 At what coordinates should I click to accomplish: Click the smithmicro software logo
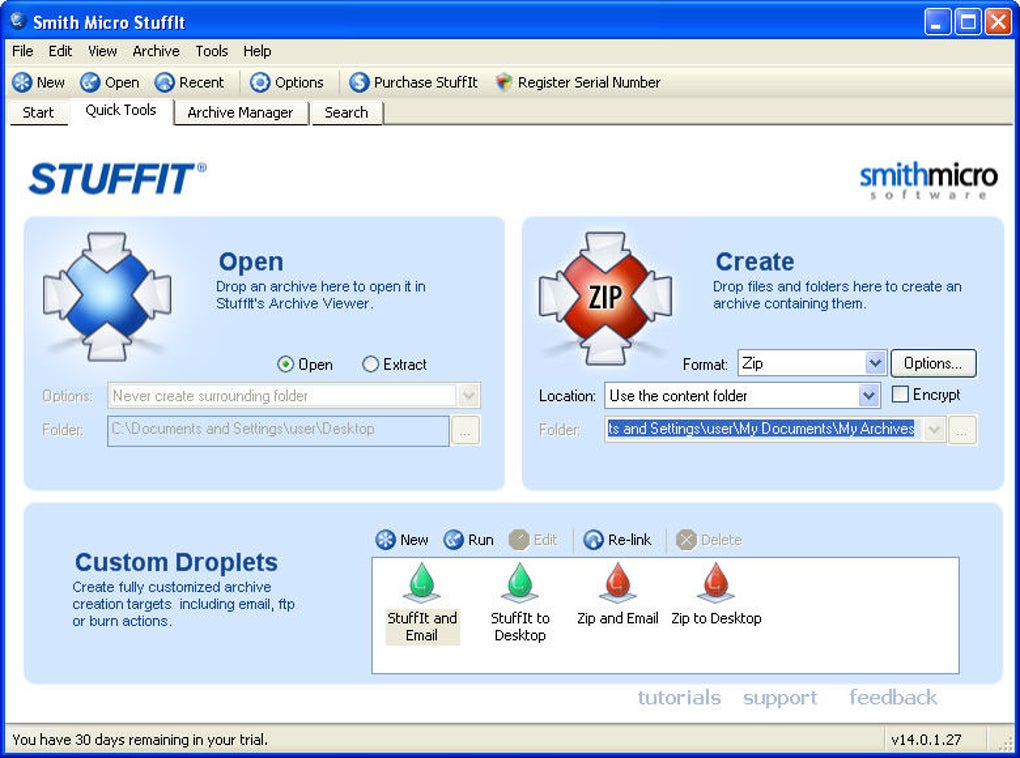(x=928, y=180)
